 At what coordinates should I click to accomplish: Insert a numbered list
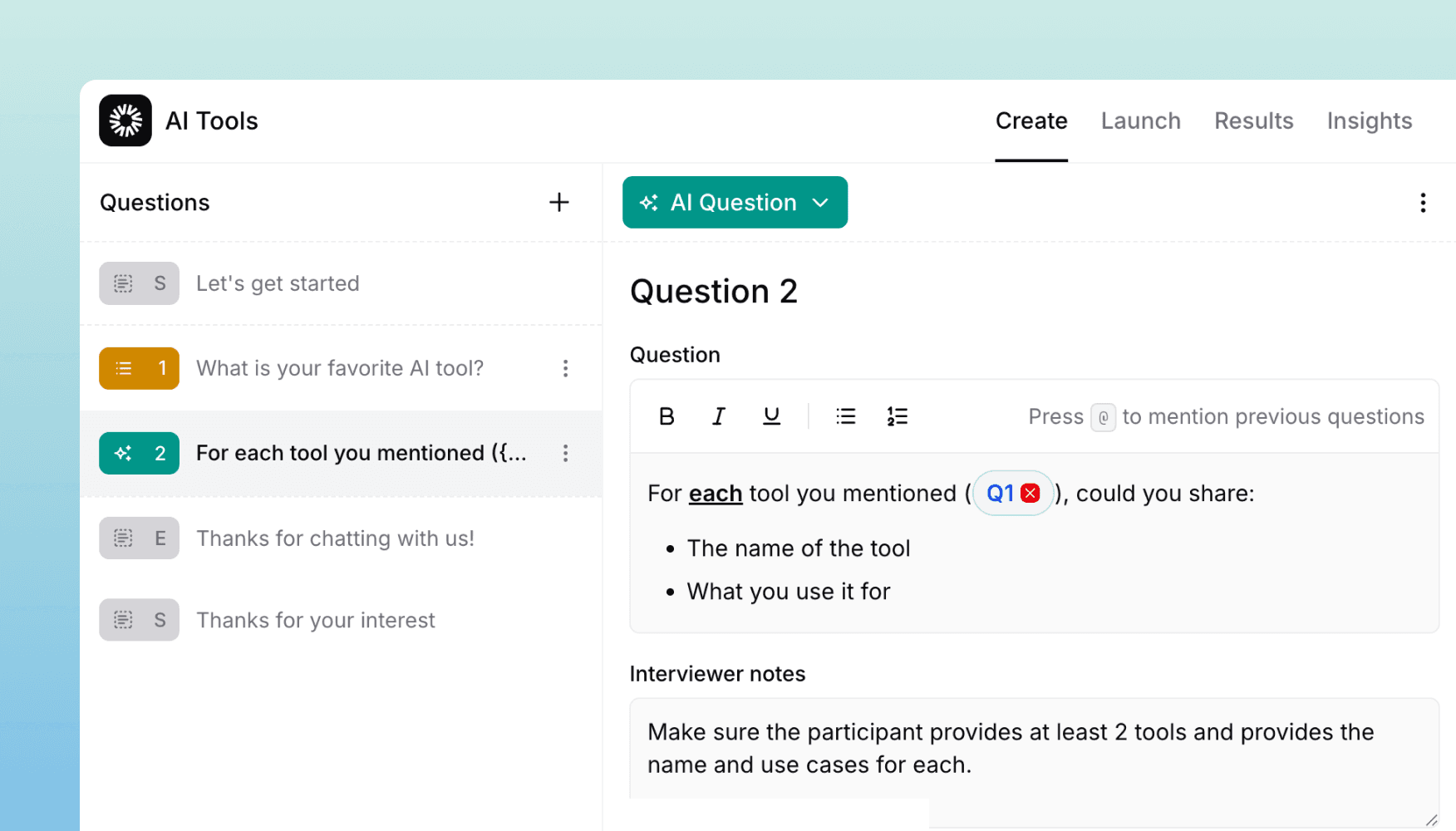tap(897, 415)
